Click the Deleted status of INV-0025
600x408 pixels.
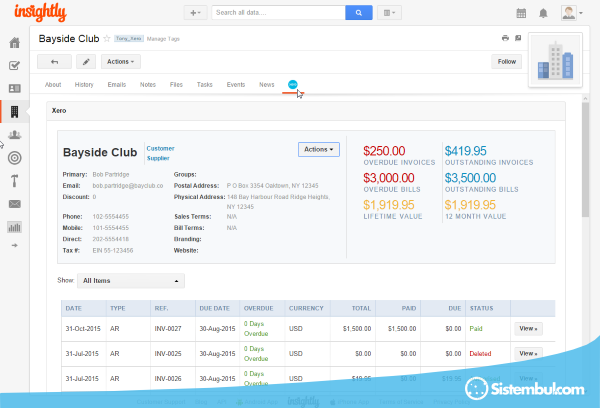[x=480, y=354]
